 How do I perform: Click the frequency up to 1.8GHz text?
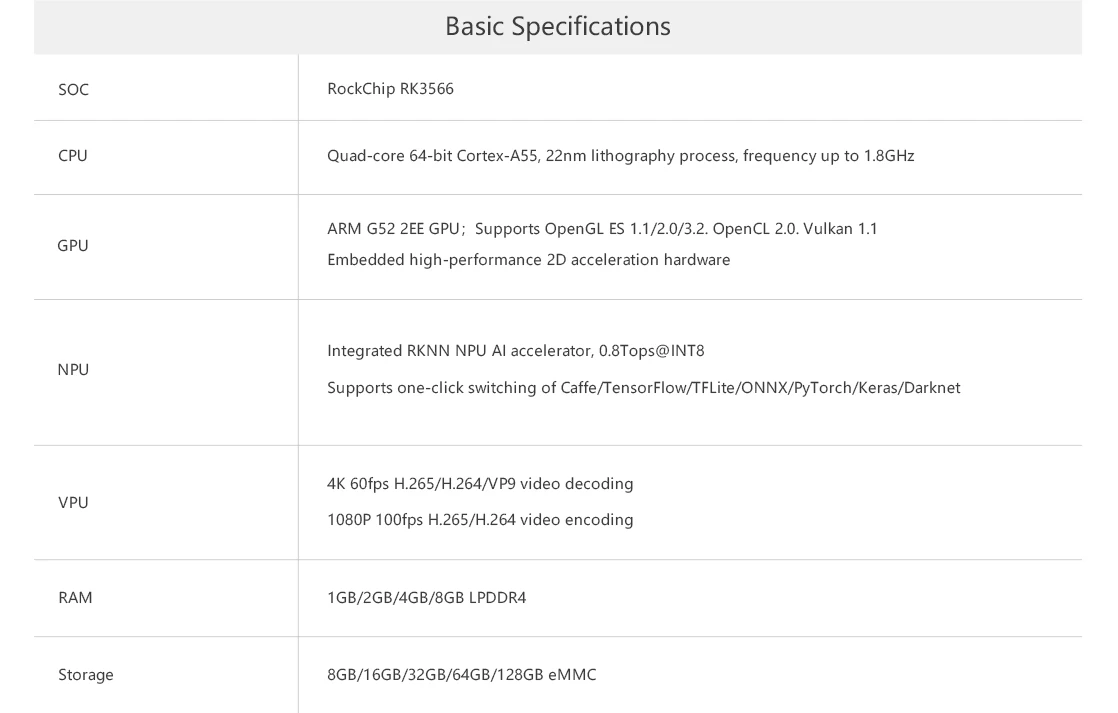tap(829, 155)
